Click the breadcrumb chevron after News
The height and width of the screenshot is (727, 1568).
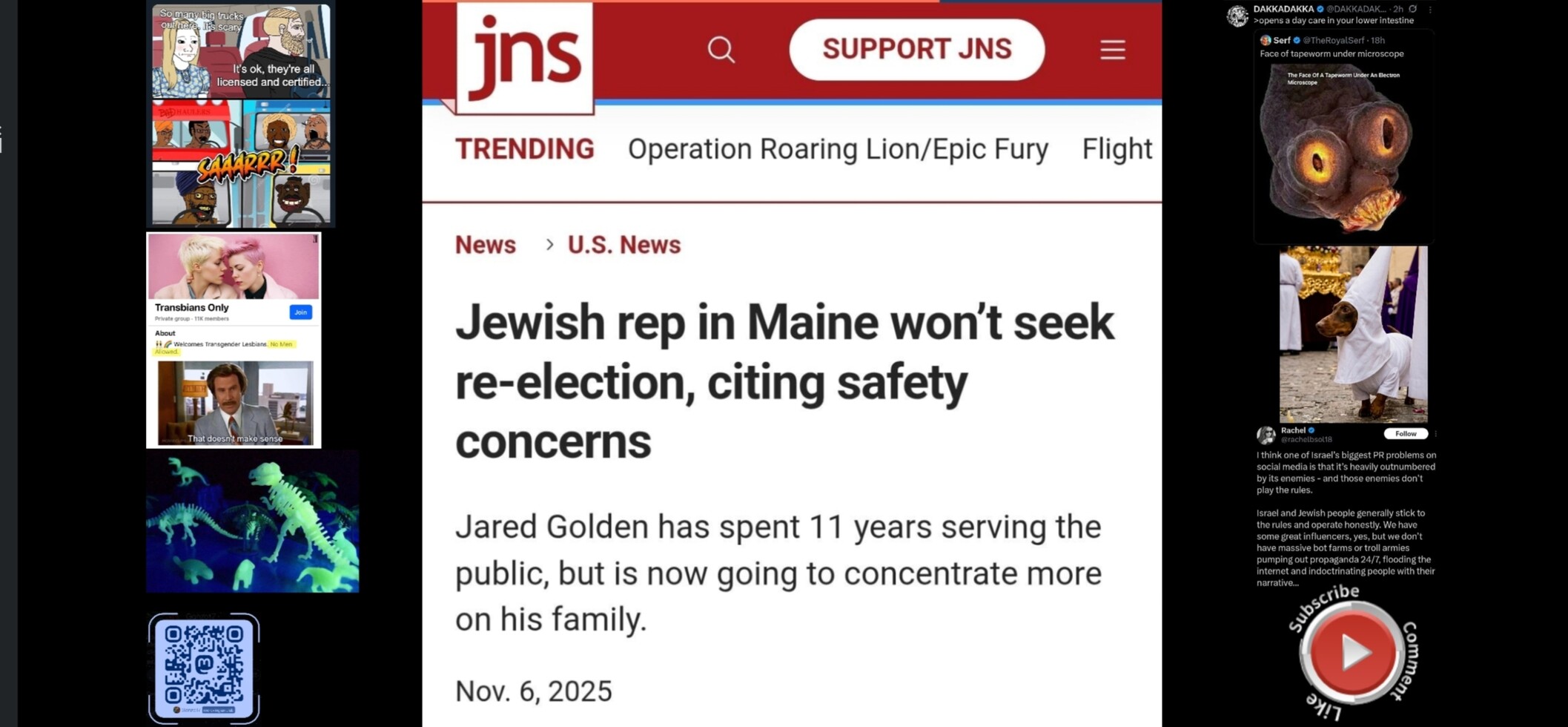tap(549, 244)
